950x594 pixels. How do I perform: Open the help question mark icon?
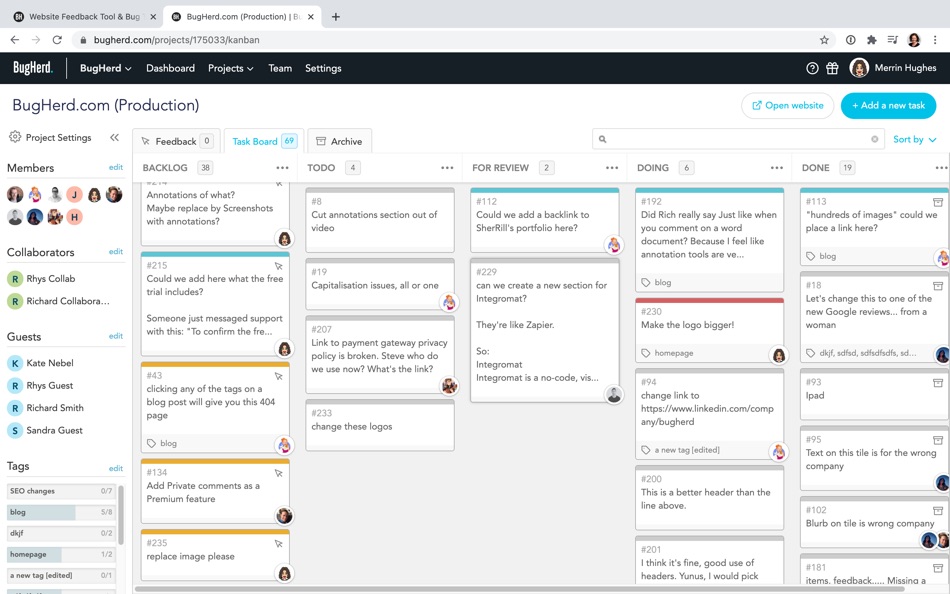click(x=812, y=68)
